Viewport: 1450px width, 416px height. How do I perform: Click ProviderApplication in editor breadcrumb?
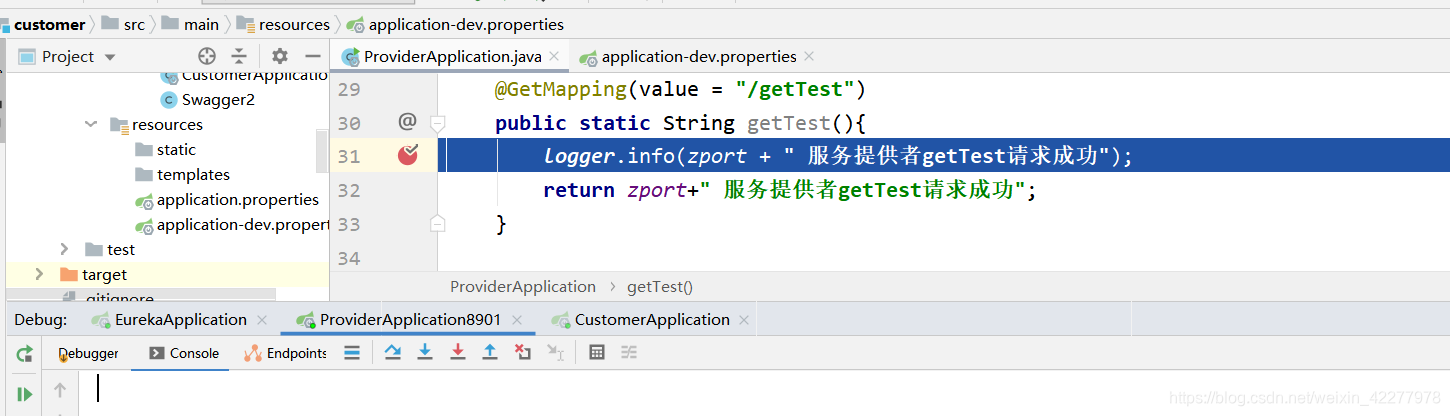pos(523,287)
